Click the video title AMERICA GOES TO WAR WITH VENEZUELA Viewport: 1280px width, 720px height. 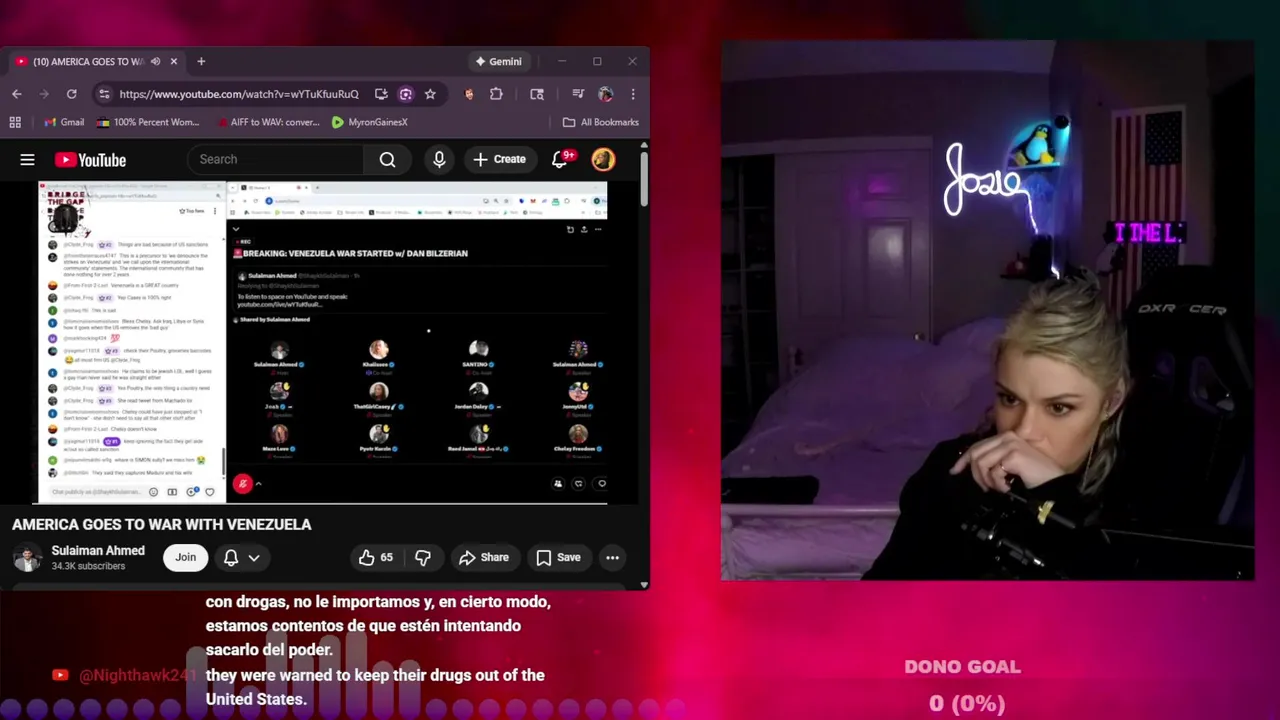(x=162, y=524)
